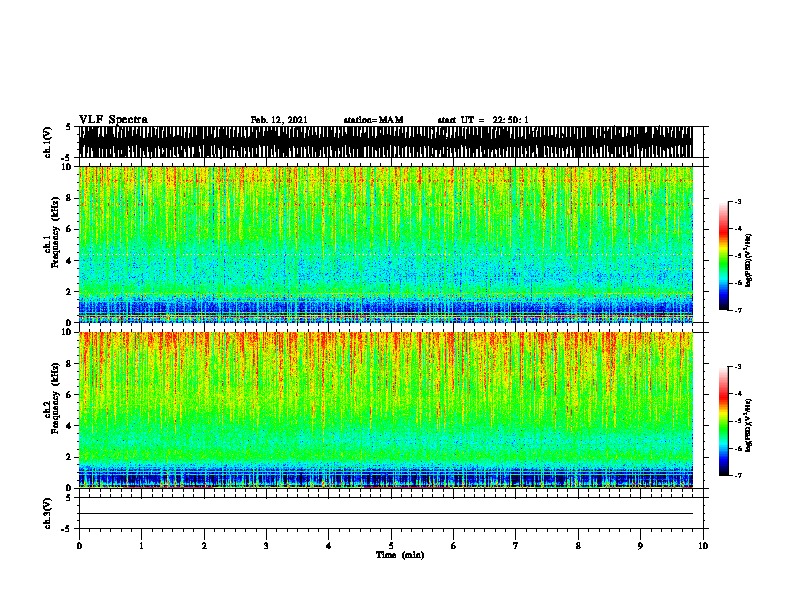
Task: Click the '6' kHz tick on ch.2 axis
Action: pyautogui.click(x=70, y=395)
